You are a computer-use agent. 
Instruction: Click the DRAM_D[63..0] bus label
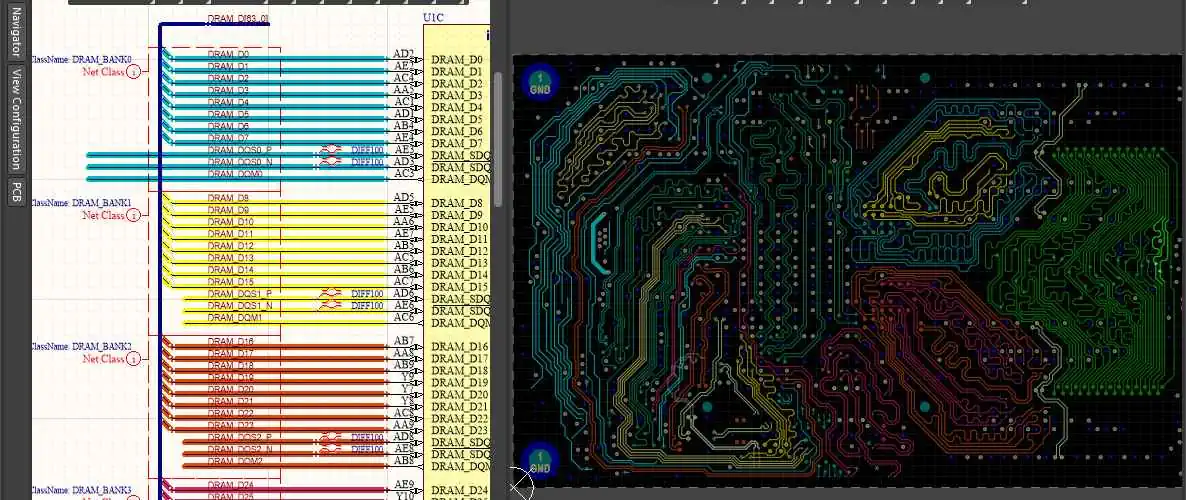pos(237,19)
